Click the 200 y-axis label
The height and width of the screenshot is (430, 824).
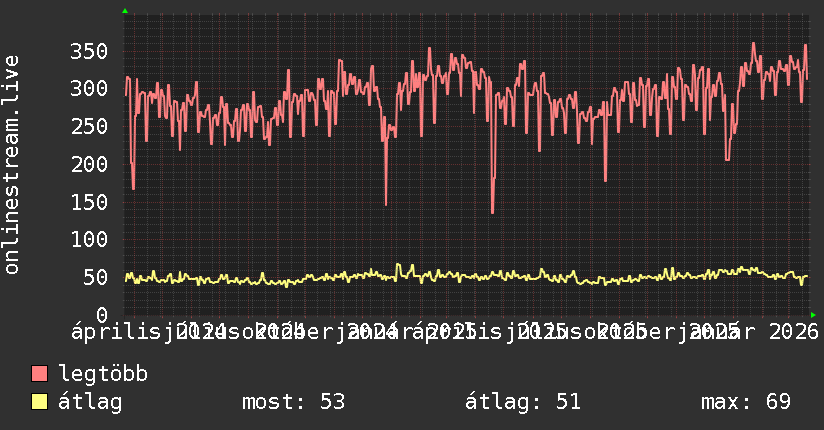pyautogui.click(x=89, y=164)
